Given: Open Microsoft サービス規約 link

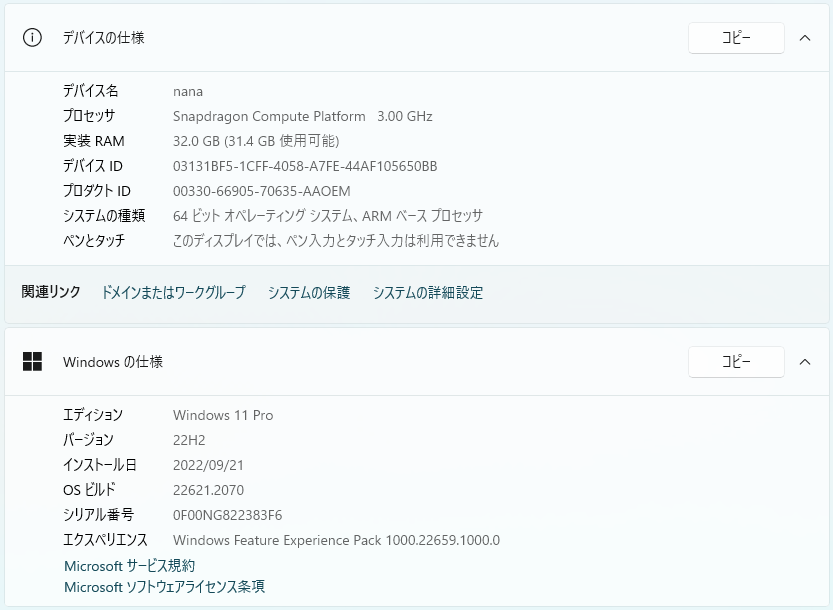Looking at the screenshot, I should click(x=130, y=566).
